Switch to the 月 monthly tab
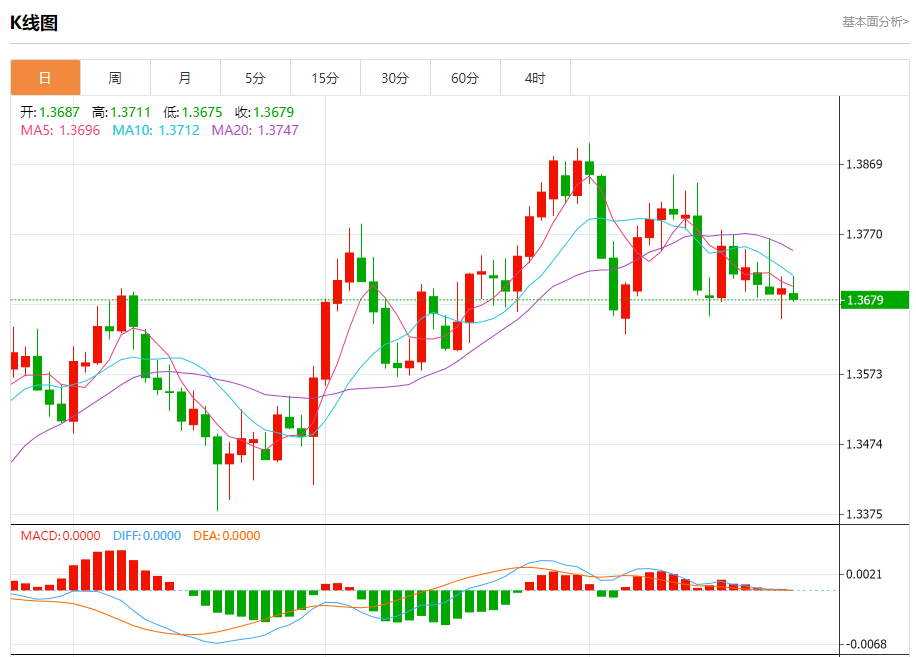Viewport: 916px width, 657px height. (185, 78)
